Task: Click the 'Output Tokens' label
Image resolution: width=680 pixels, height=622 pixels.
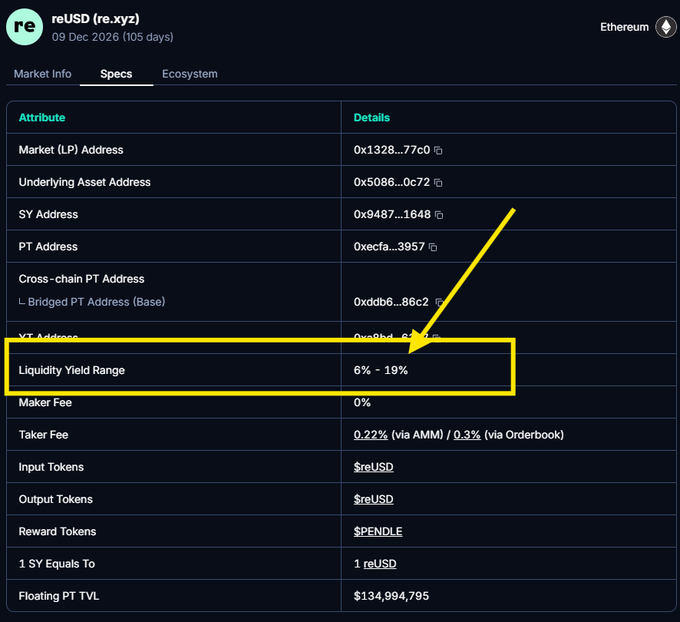Action: coord(56,499)
